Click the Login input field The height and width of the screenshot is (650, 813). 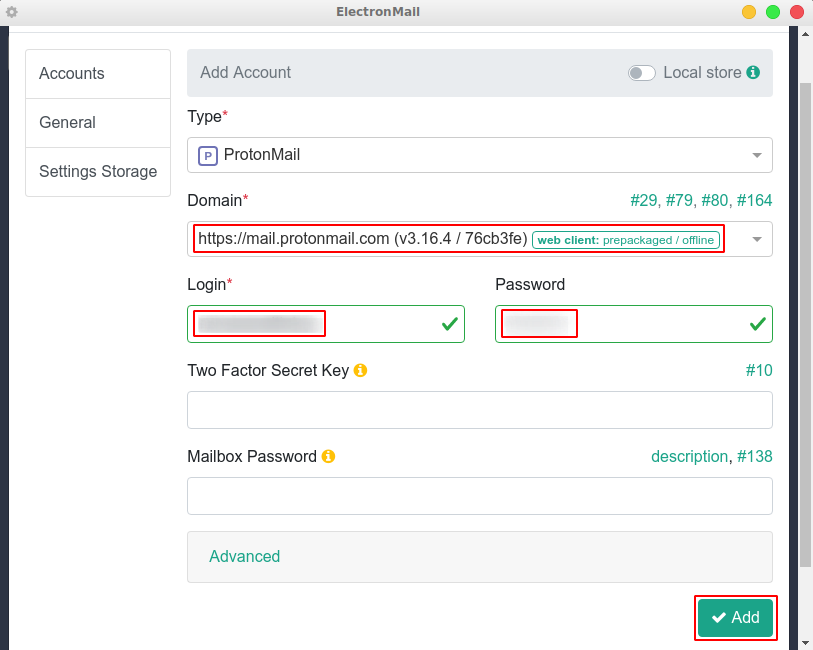tap(326, 324)
